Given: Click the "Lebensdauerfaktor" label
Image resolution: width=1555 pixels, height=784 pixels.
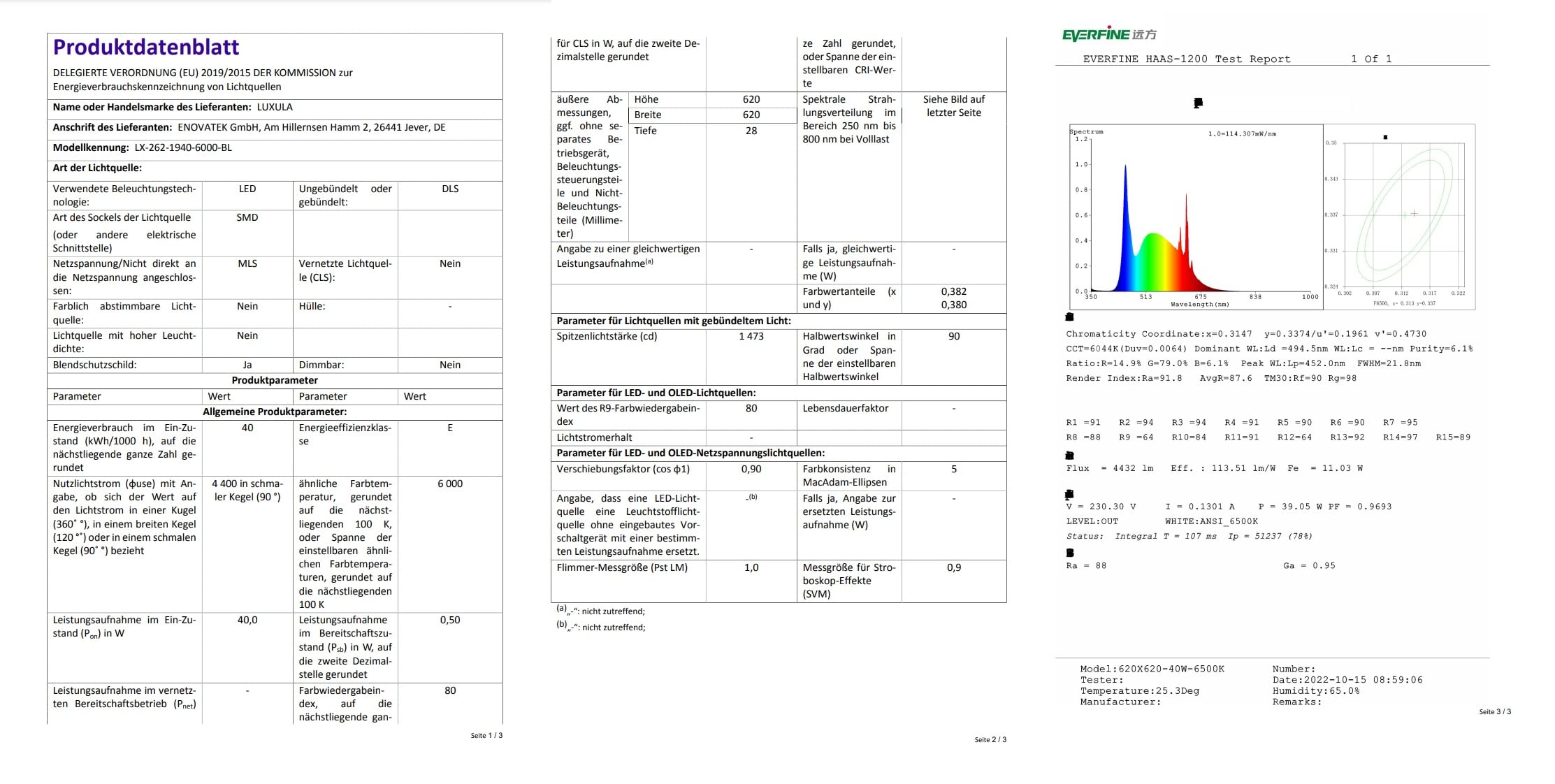Looking at the screenshot, I should click(846, 408).
